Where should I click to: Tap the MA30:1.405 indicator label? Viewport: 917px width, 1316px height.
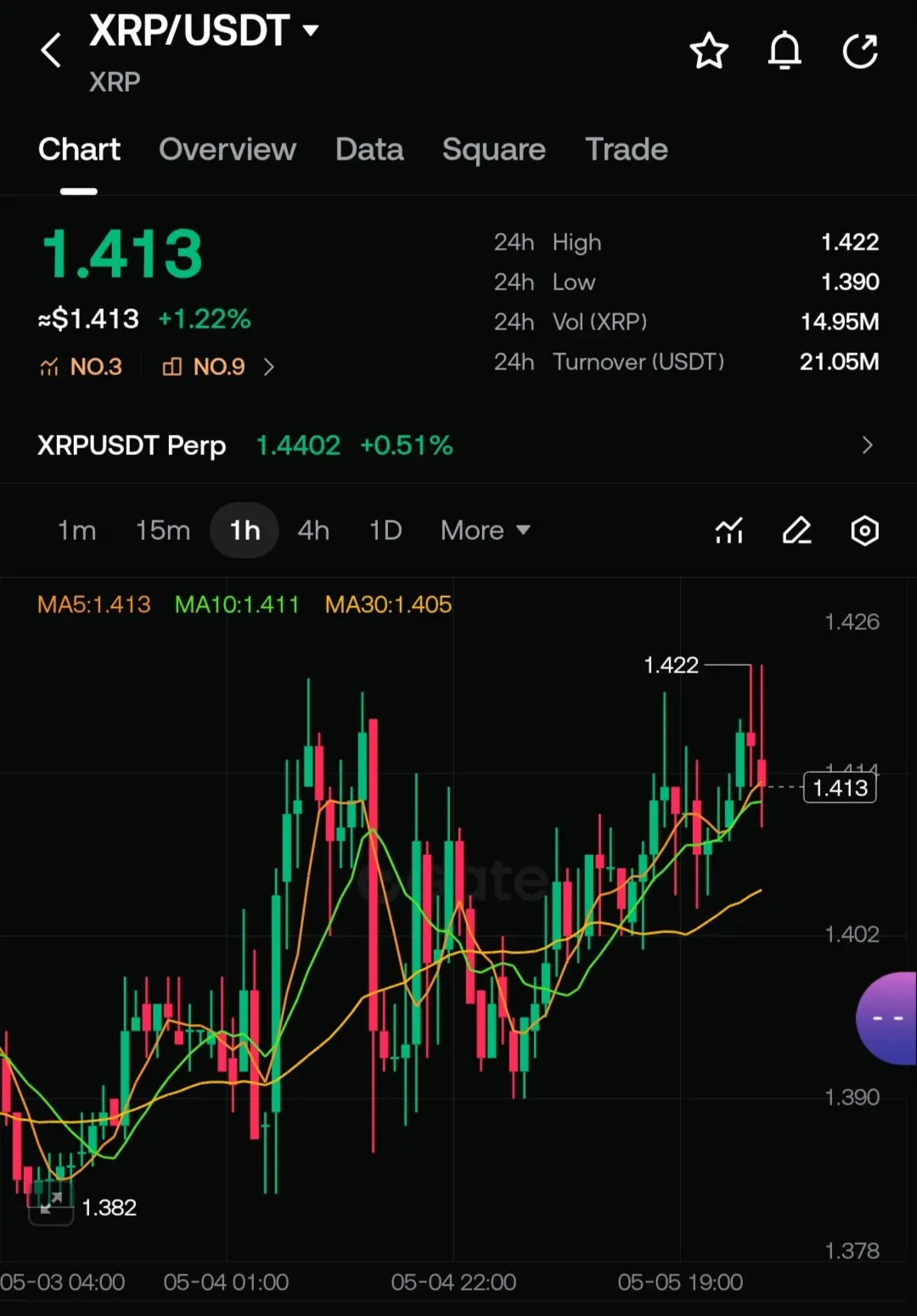point(388,605)
